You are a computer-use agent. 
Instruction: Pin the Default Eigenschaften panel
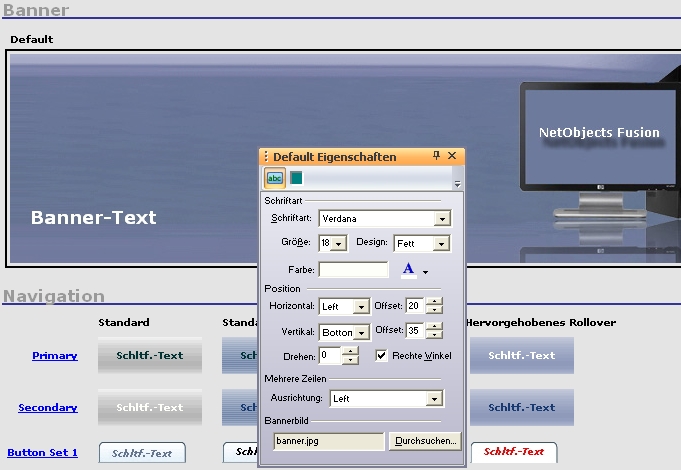(x=436, y=156)
